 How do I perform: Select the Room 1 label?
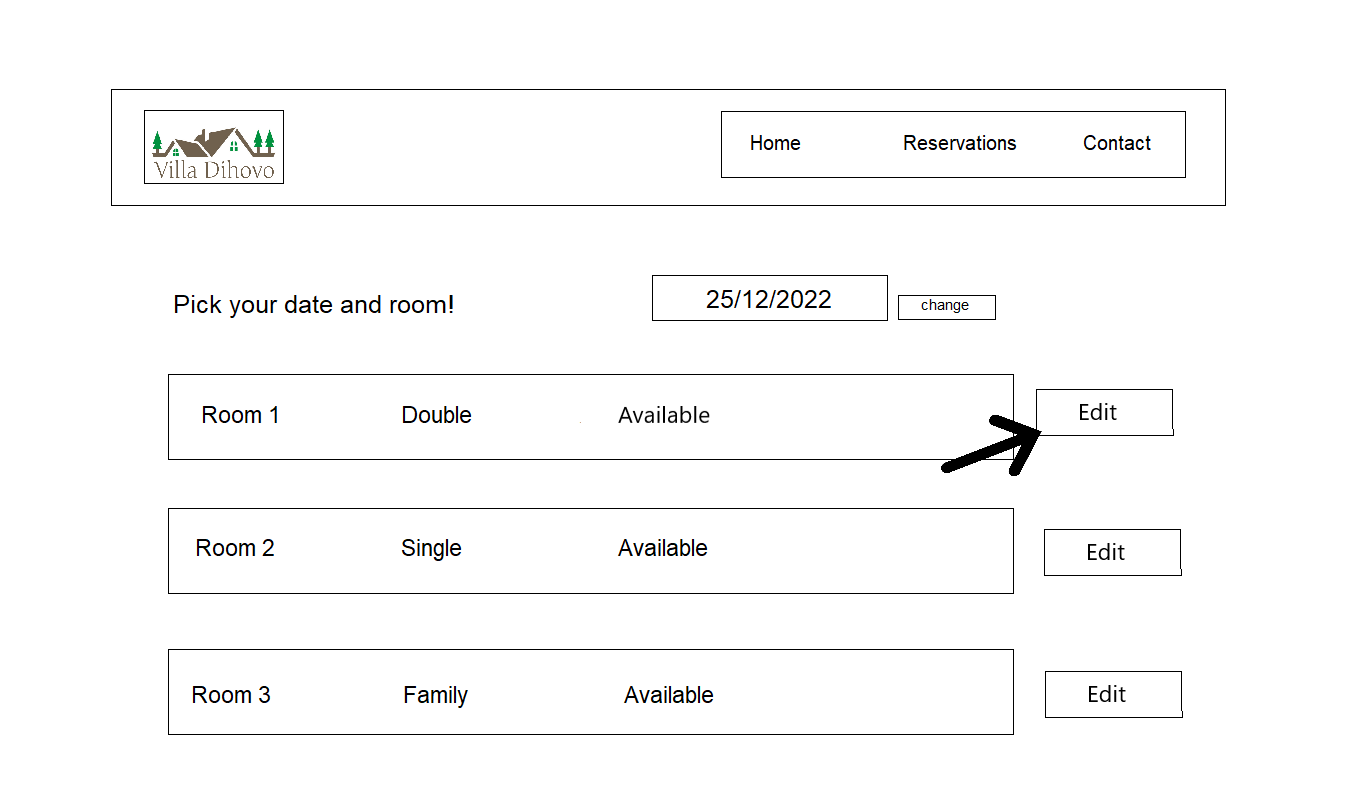pos(240,415)
